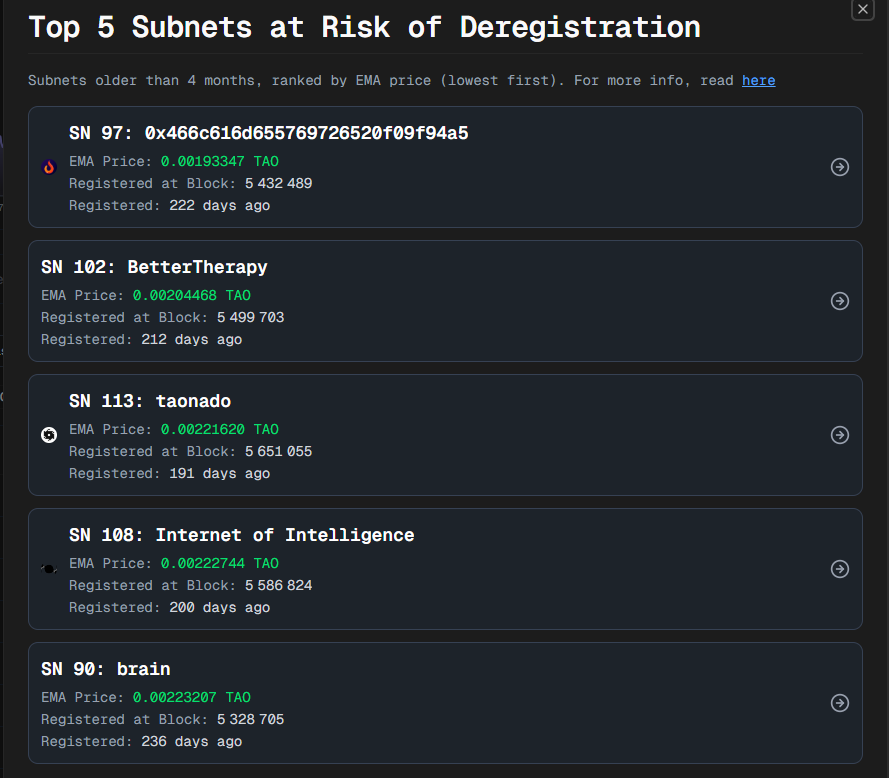Open SN 90 brain using its arrow icon
This screenshot has height=778, width=889.
(x=840, y=703)
